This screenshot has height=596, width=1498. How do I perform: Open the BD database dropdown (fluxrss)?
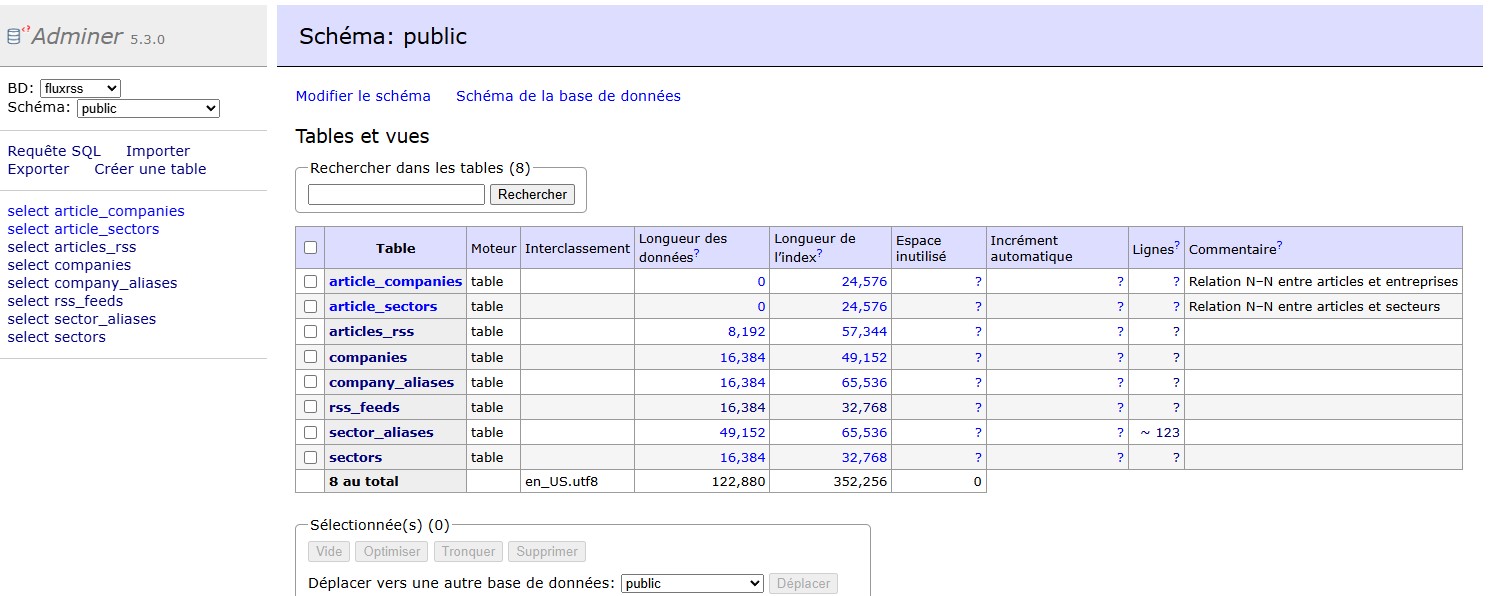[80, 88]
